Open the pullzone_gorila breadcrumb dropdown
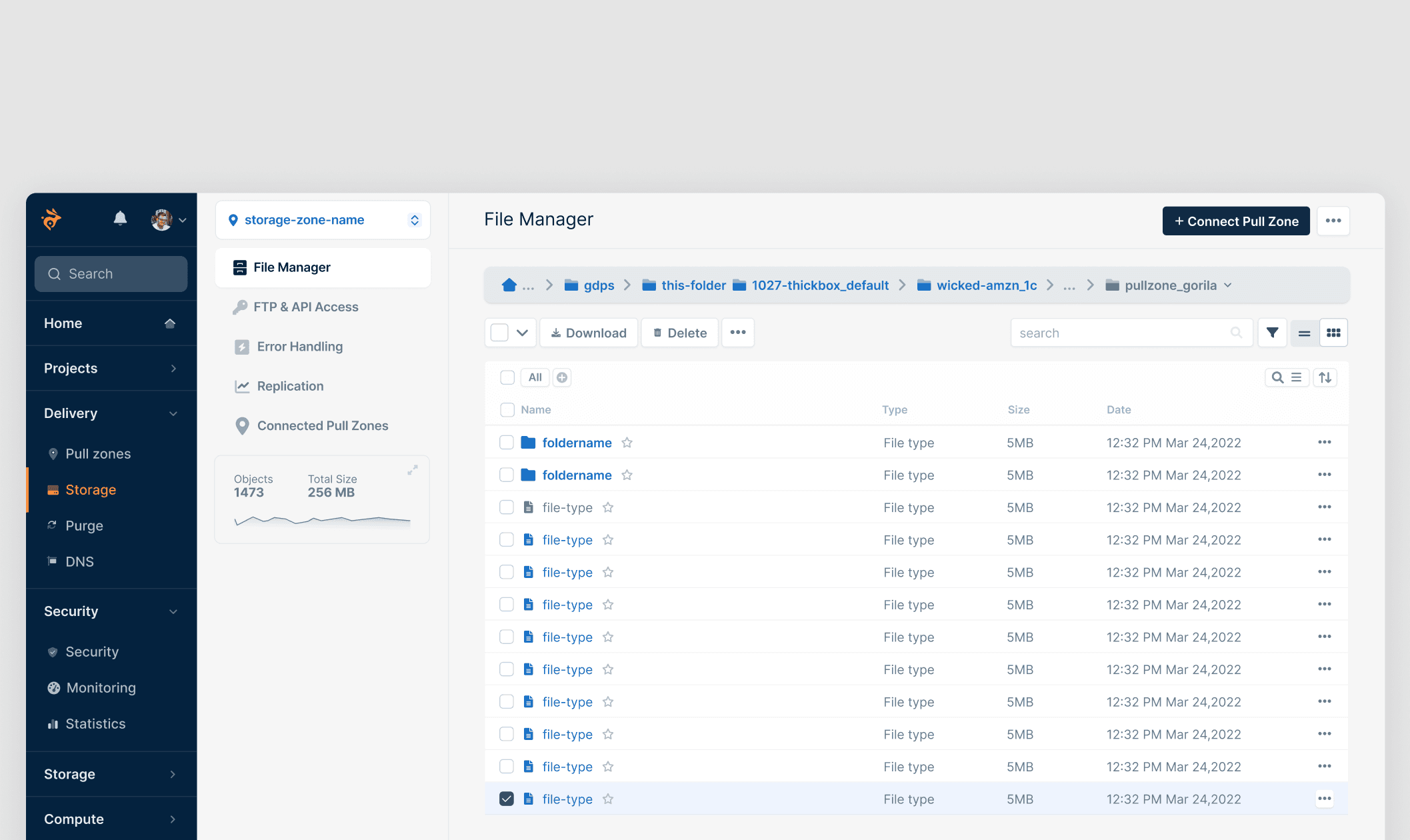The height and width of the screenshot is (840, 1410). pyautogui.click(x=1228, y=285)
